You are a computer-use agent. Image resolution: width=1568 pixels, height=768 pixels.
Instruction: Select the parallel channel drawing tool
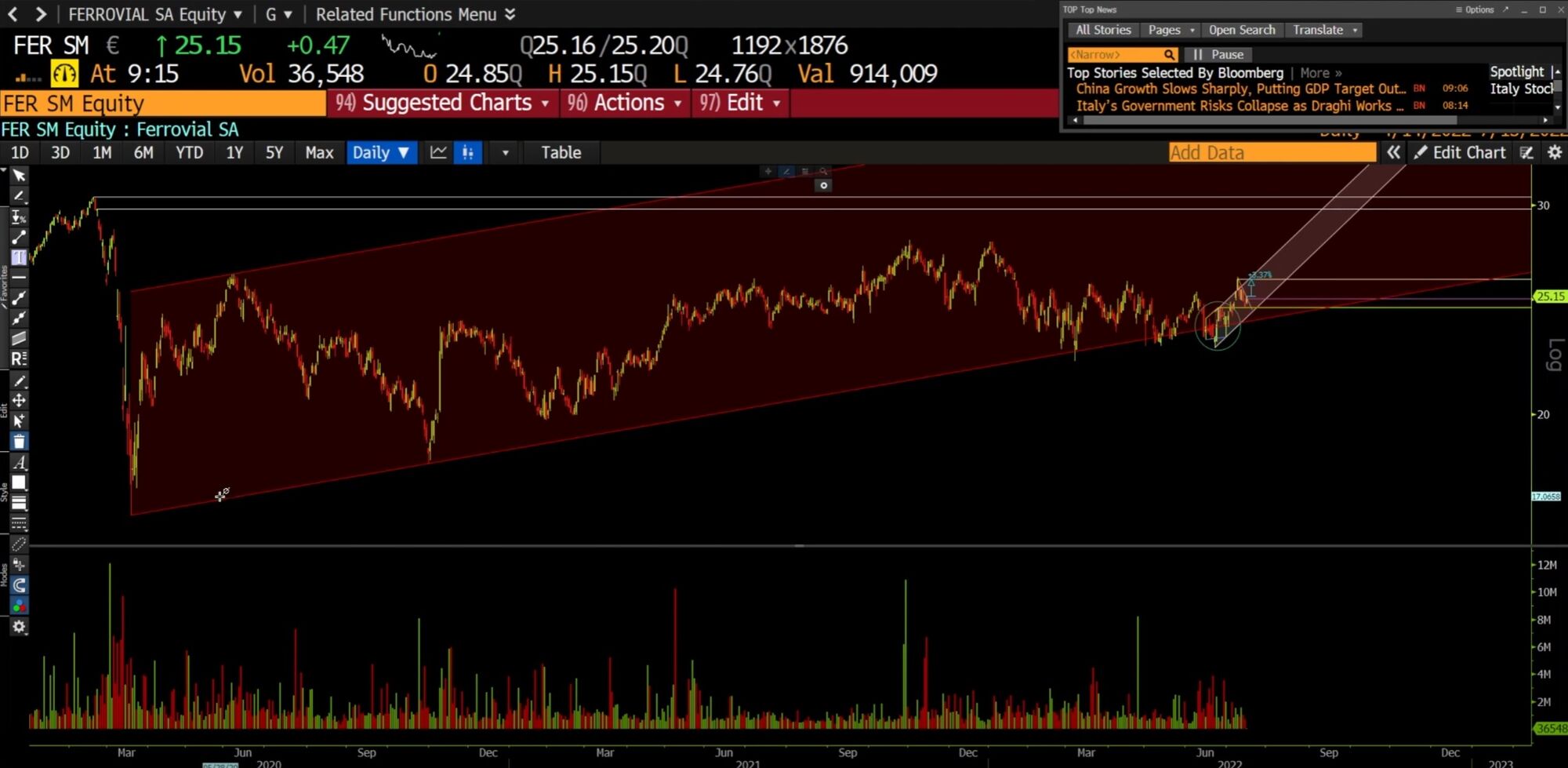(x=19, y=338)
